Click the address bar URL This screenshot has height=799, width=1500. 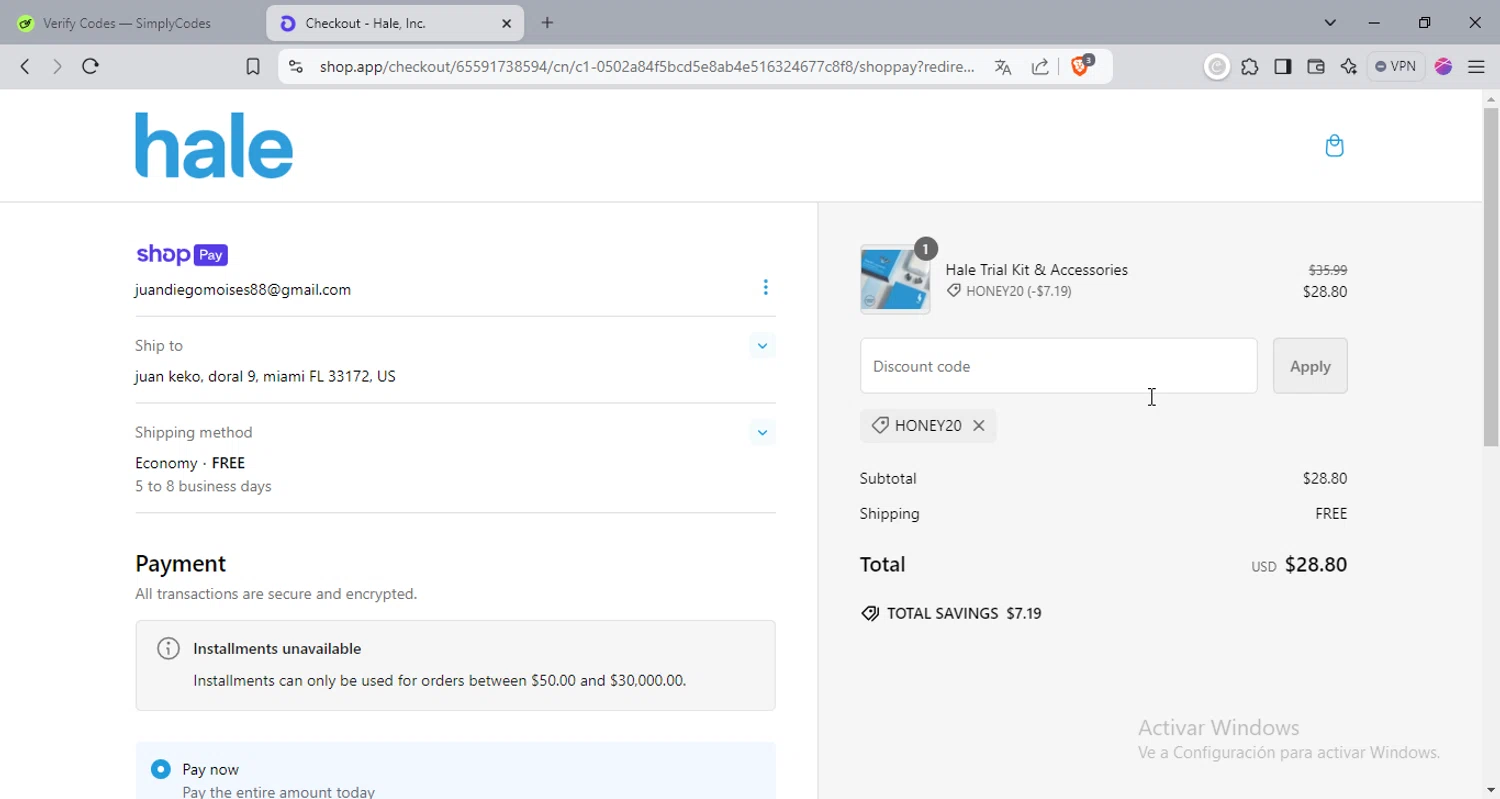pyautogui.click(x=647, y=67)
